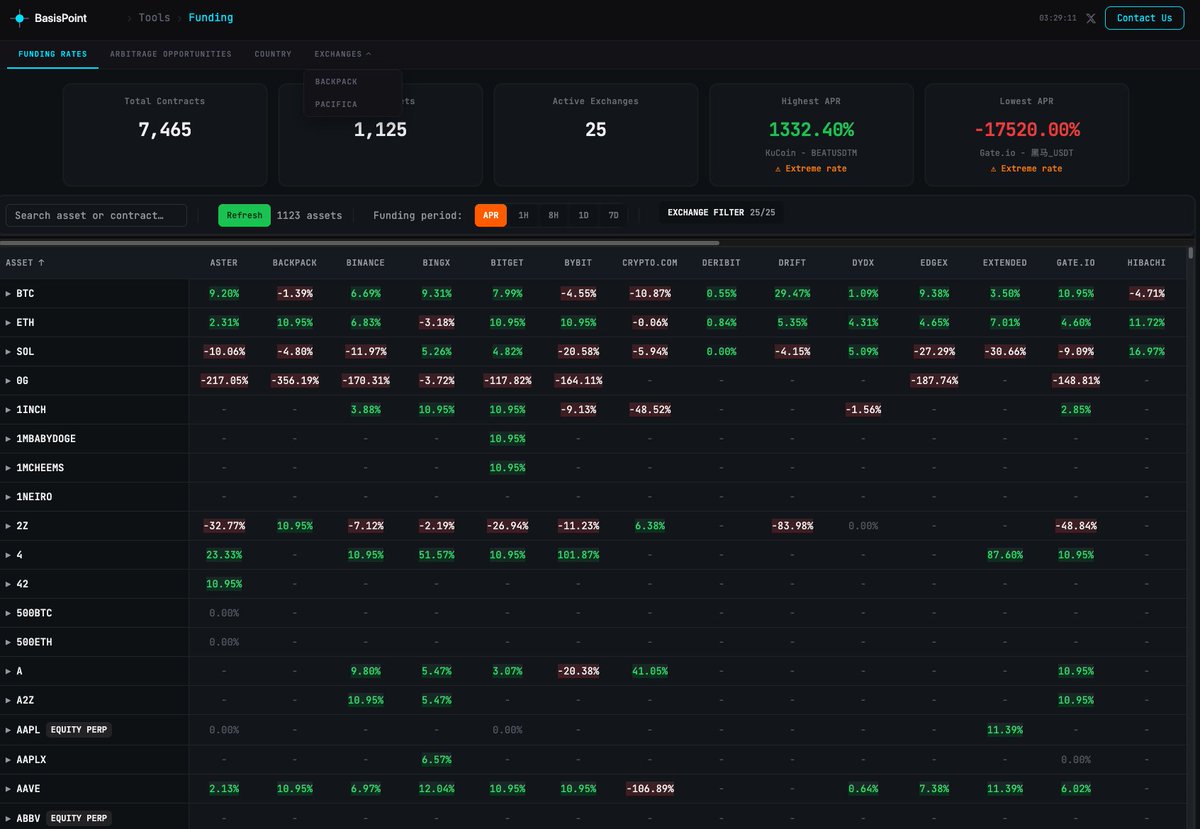Click 1INCH Crypto.com rate -48.52%
The height and width of the screenshot is (829, 1200).
point(649,409)
